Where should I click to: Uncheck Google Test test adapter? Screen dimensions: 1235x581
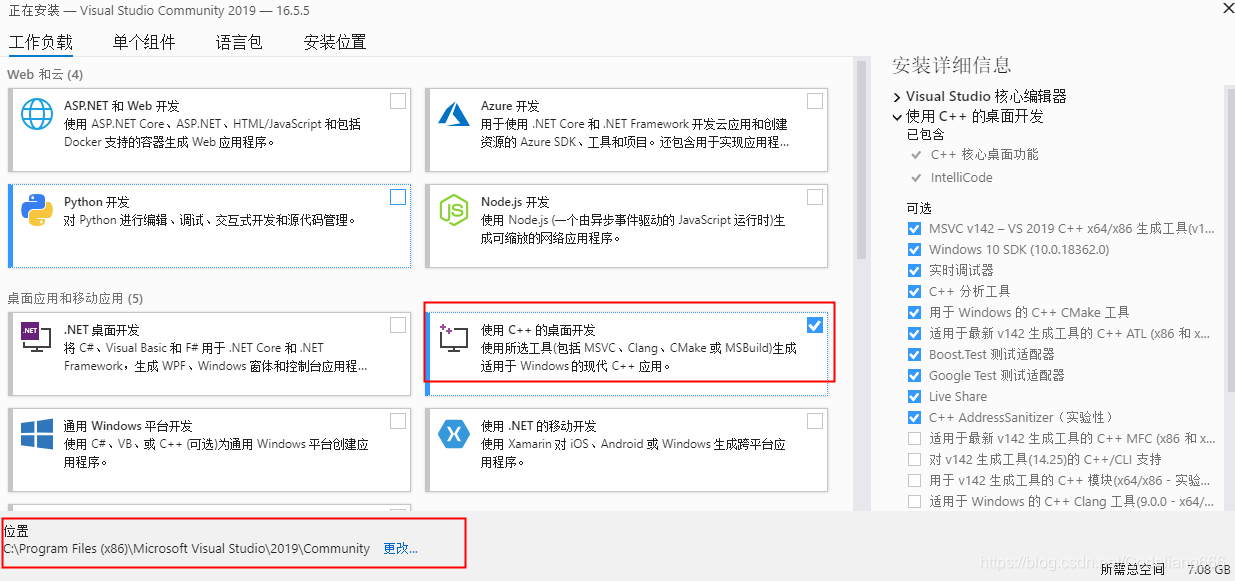pos(914,375)
